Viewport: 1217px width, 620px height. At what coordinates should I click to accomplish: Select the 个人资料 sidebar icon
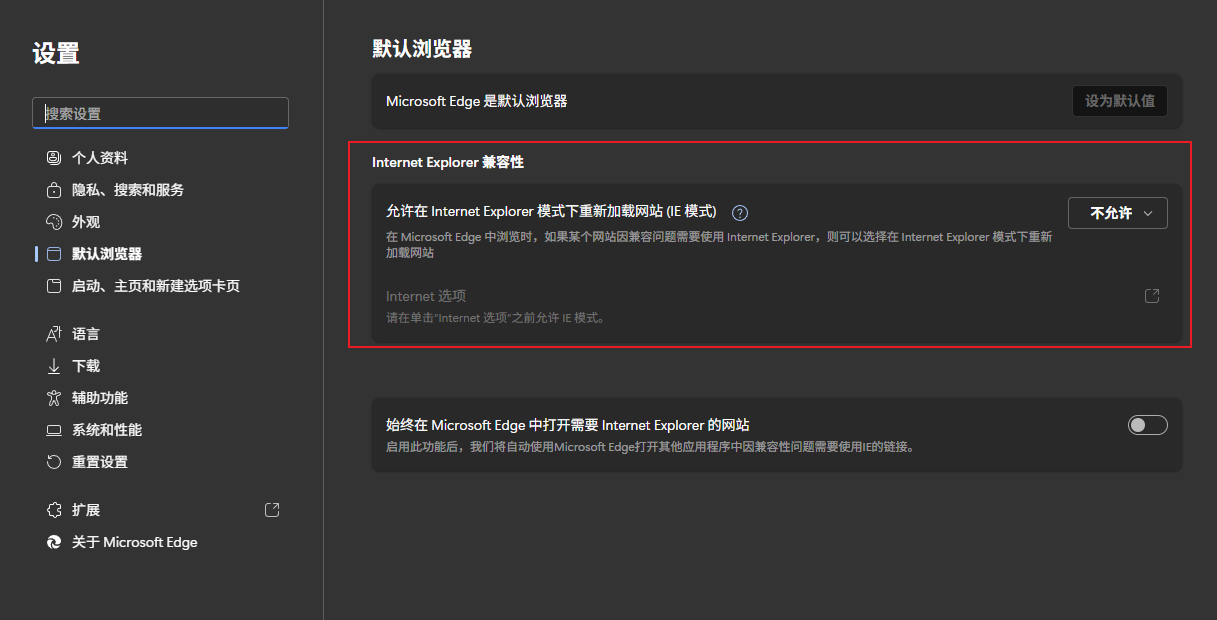click(53, 157)
